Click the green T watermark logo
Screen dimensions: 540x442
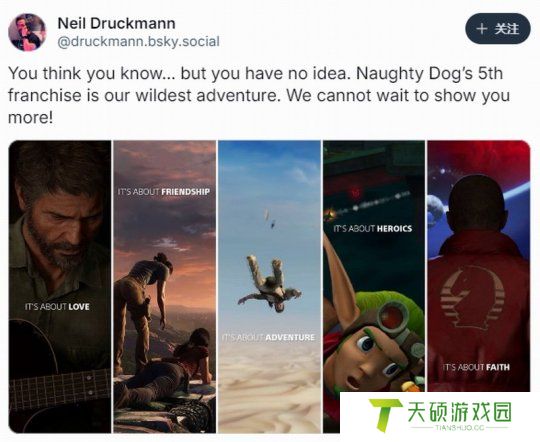(385, 415)
